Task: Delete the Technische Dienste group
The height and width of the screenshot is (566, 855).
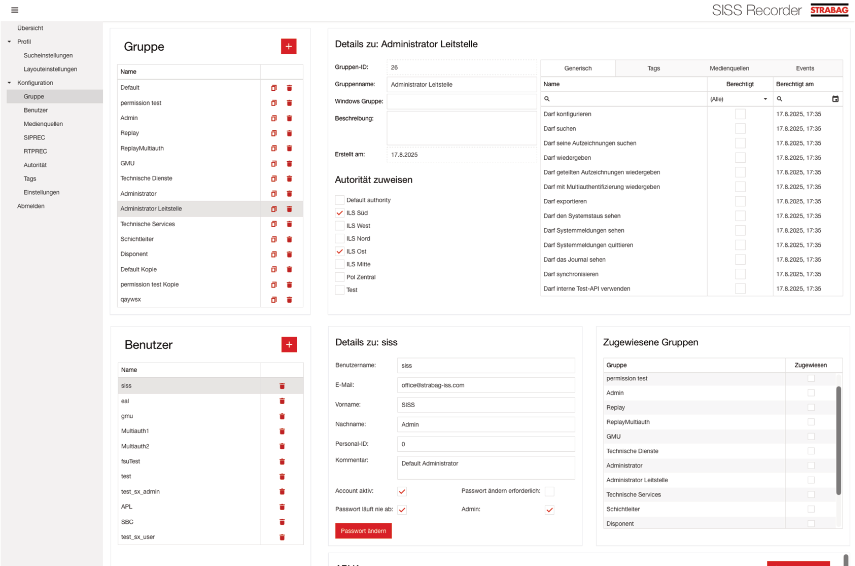Action: [x=290, y=178]
